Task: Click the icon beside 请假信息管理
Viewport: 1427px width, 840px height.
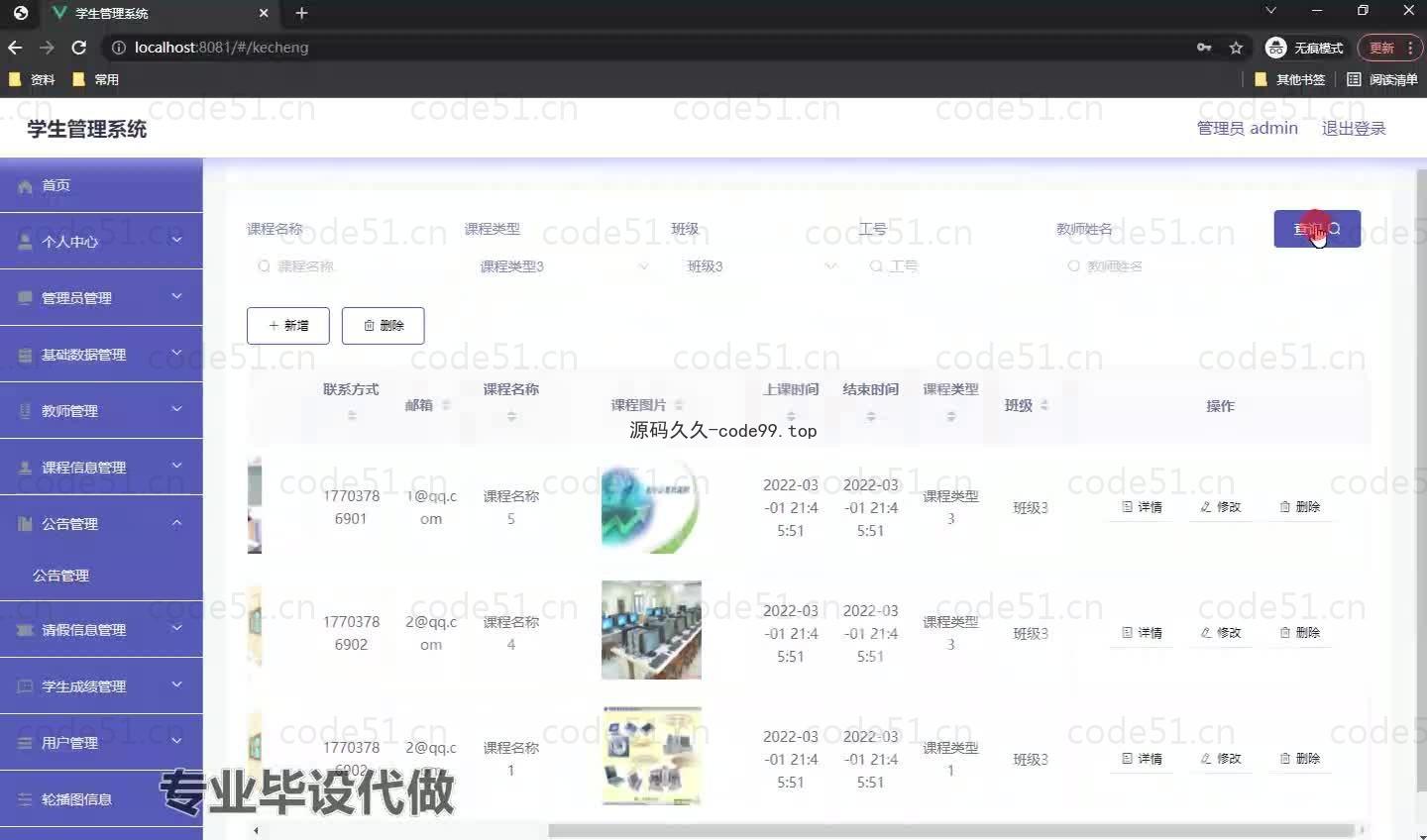Action: click(26, 630)
